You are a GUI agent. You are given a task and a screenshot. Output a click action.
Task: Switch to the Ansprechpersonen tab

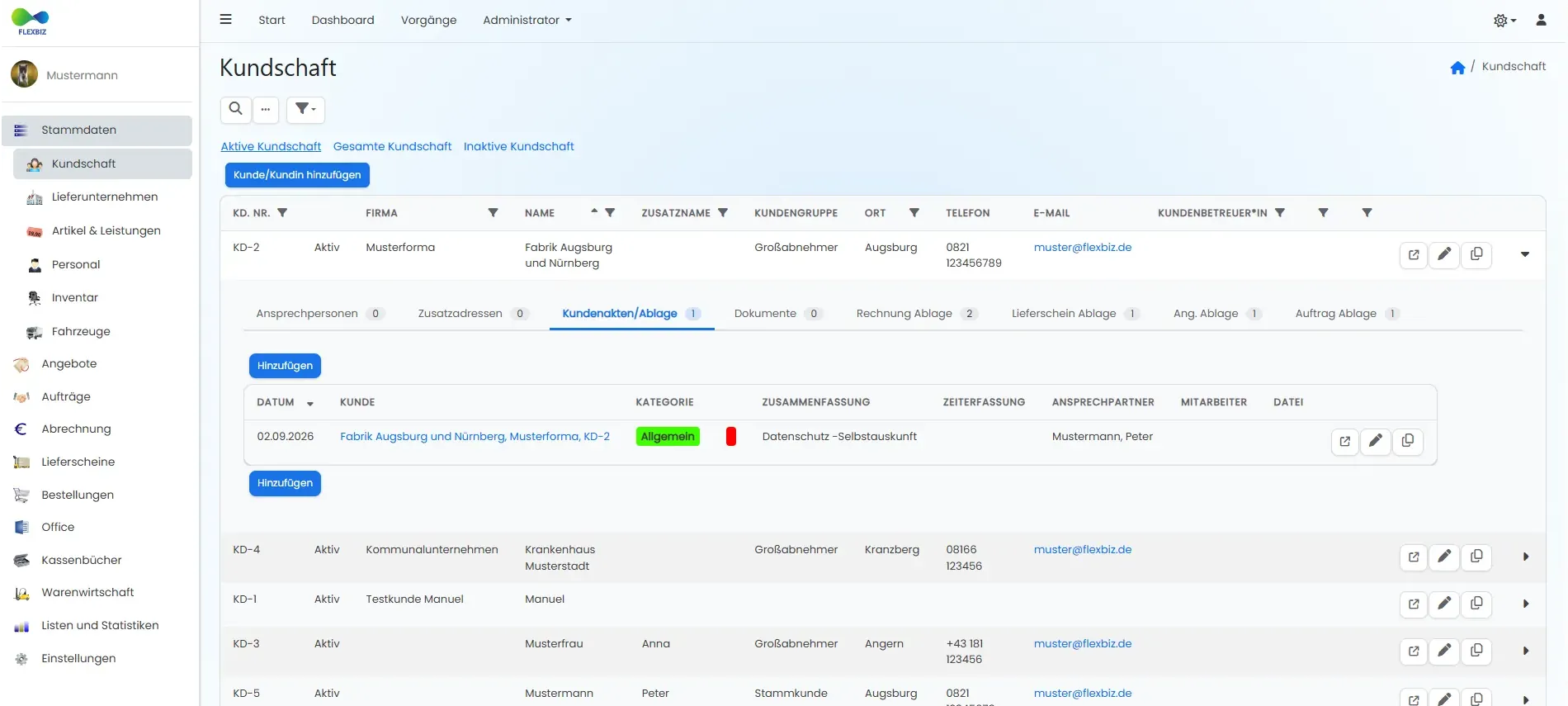320,314
